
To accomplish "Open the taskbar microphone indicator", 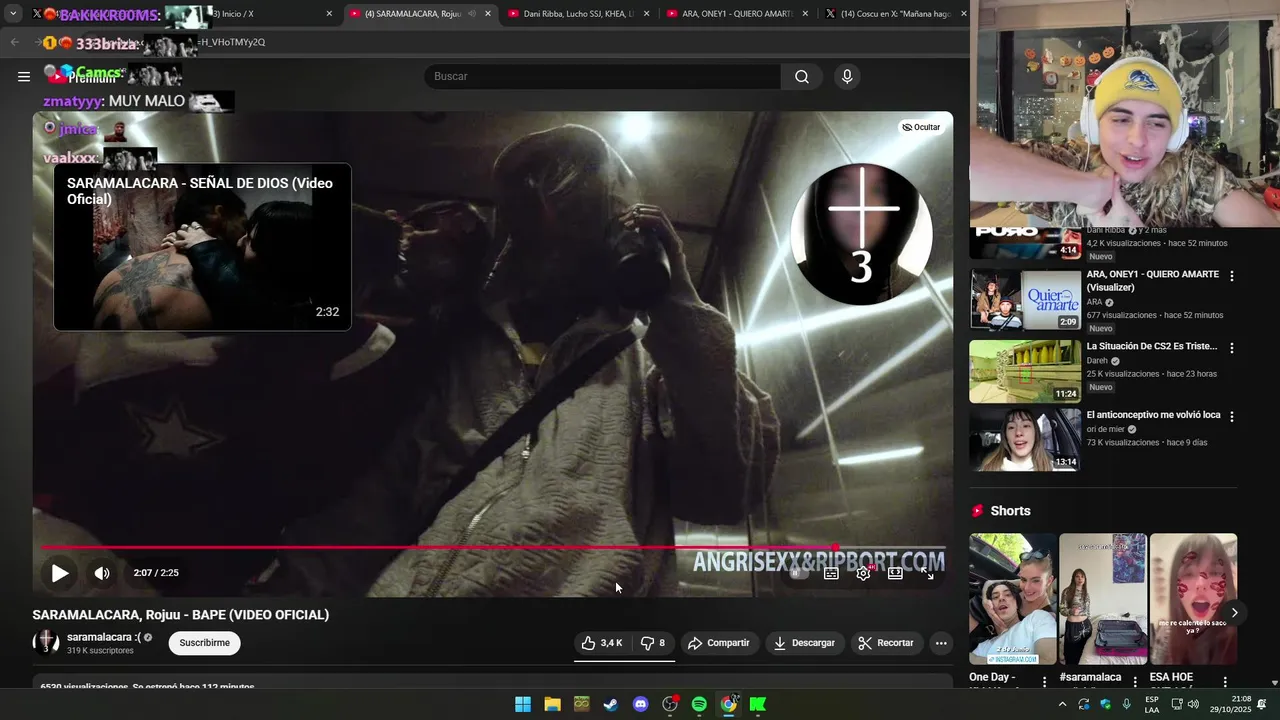I will pyautogui.click(x=1127, y=704).
